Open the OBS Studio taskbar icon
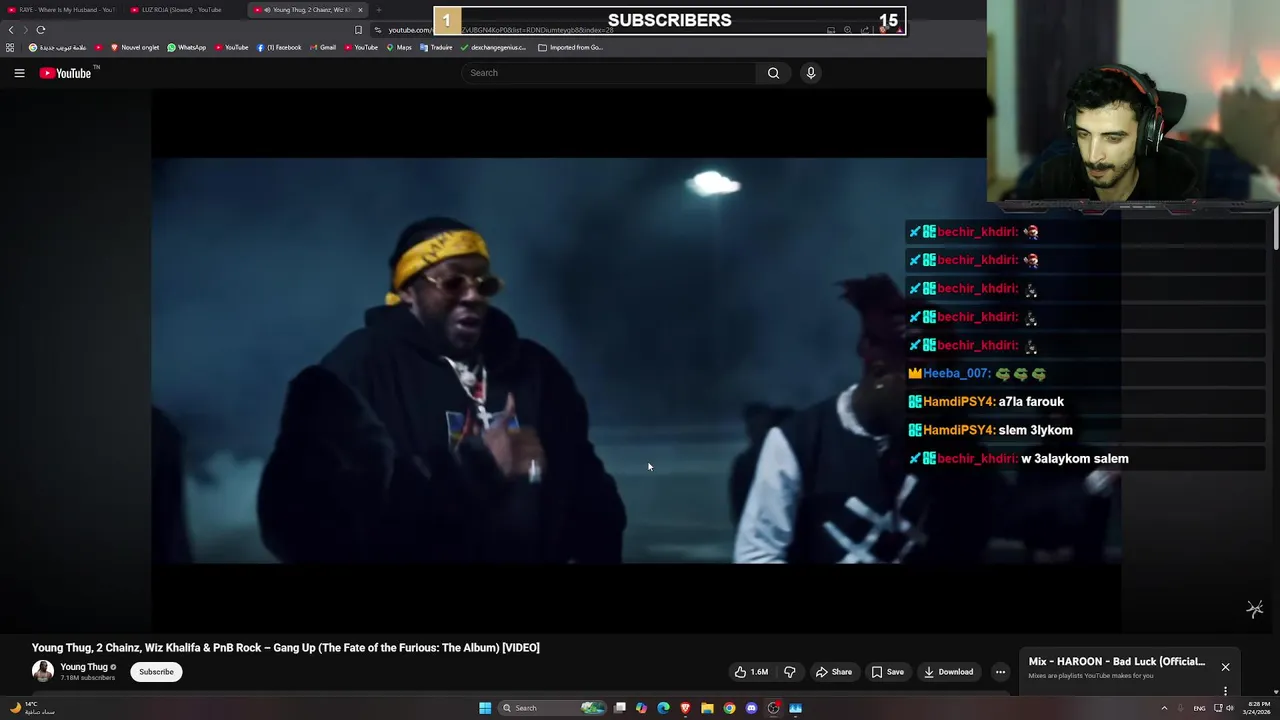1280x720 pixels. tap(773, 708)
